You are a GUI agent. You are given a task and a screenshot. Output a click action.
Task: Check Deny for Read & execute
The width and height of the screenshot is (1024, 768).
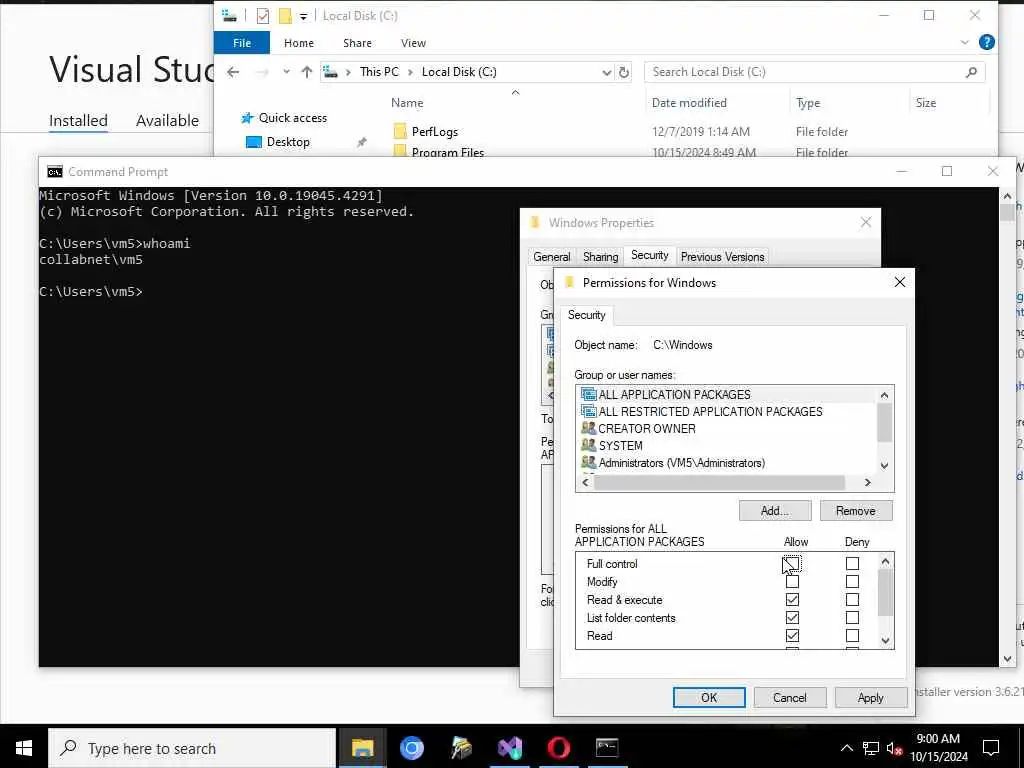tap(852, 600)
